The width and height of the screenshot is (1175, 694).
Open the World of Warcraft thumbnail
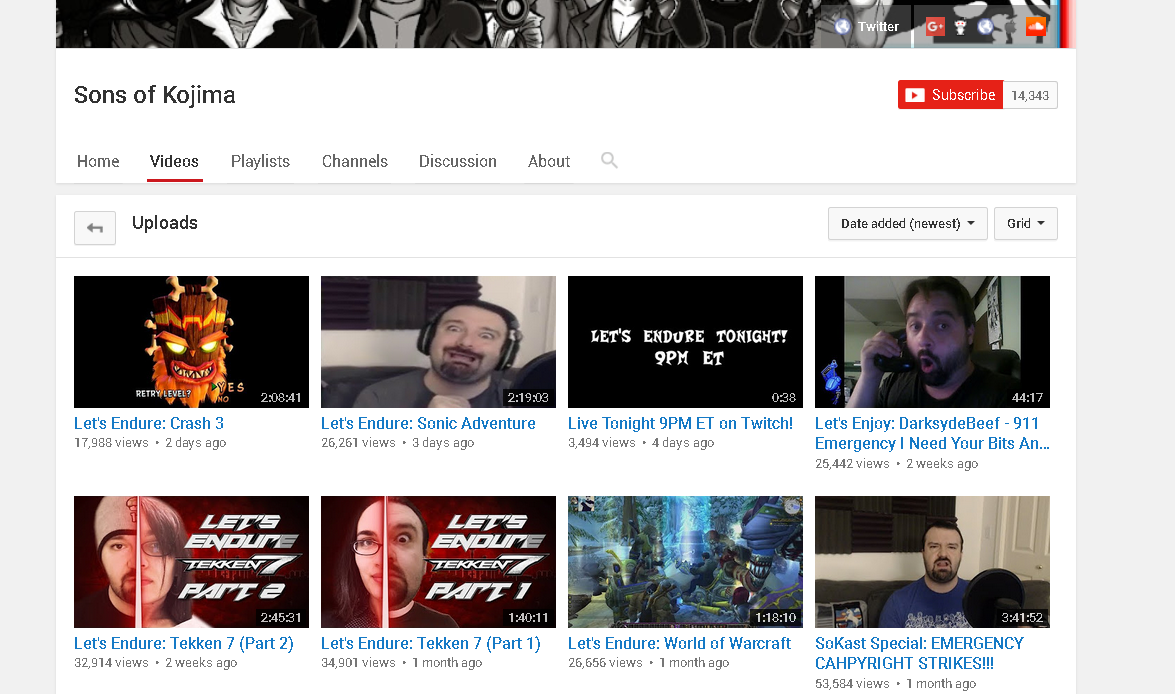(x=685, y=561)
